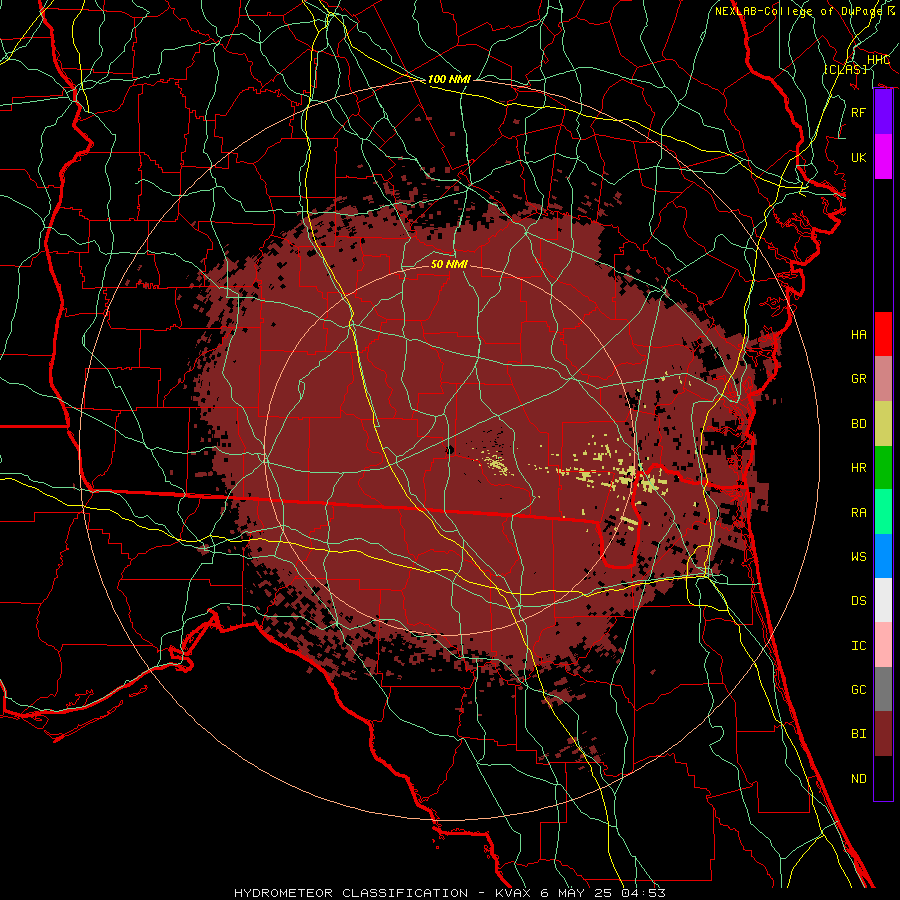Viewport: 900px width, 900px height.
Task: Click the RA legend label
Action: point(858,513)
